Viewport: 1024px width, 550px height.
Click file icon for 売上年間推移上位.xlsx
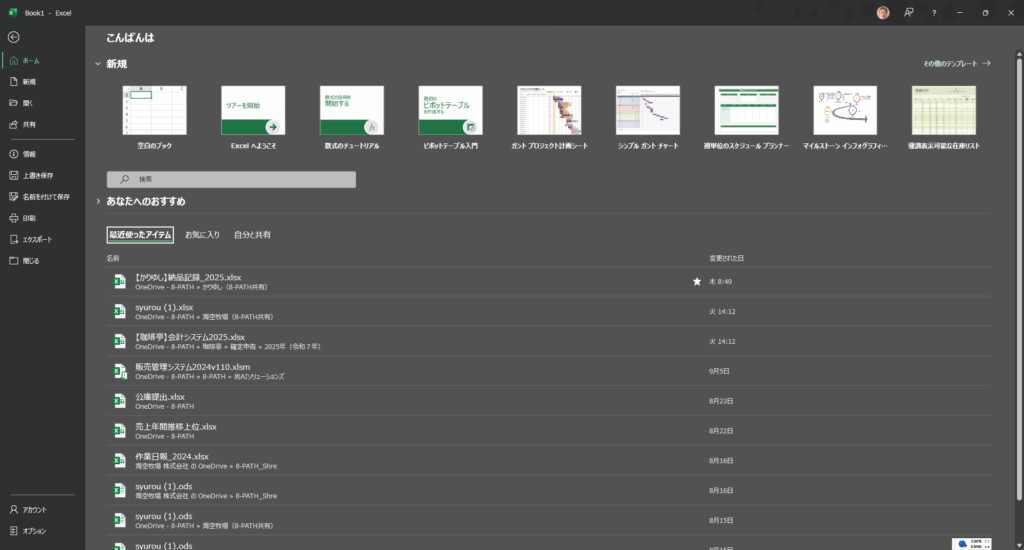(120, 430)
